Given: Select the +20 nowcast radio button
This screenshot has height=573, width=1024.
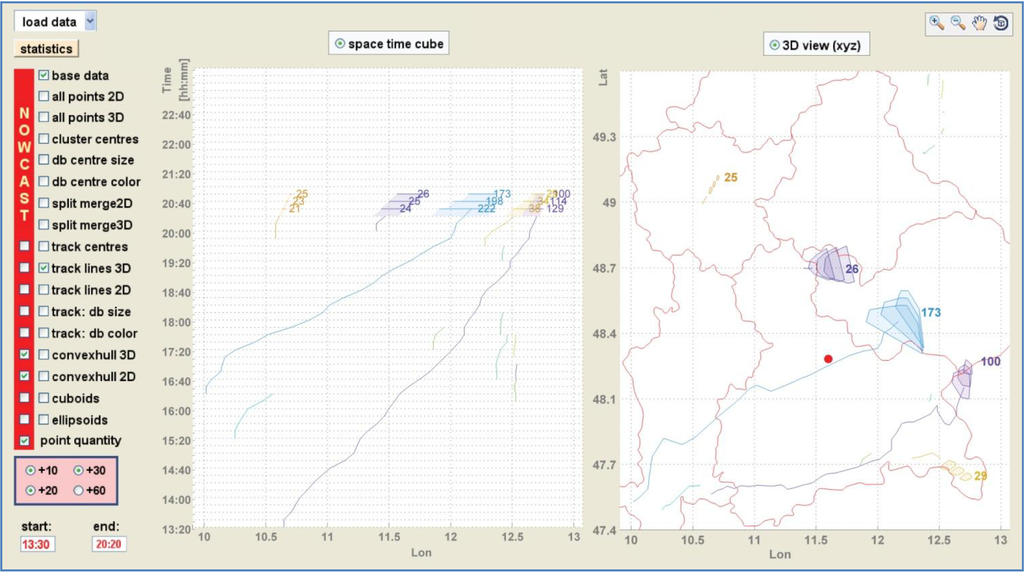Looking at the screenshot, I should (30, 490).
